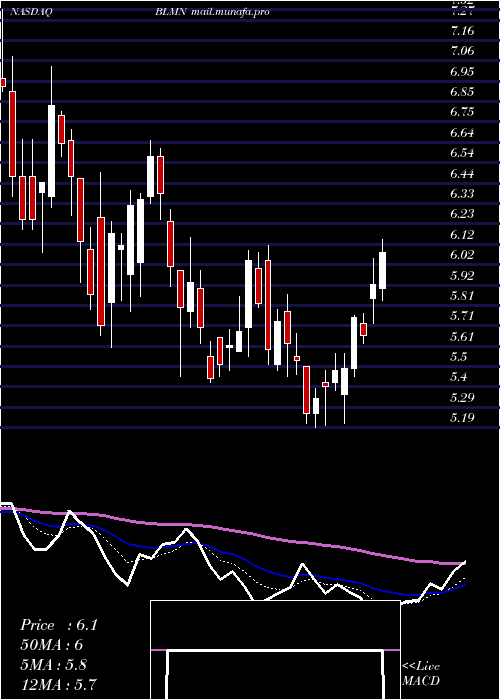Click the NASDAQ exchange label
500x700 pixels.
(x=31, y=12)
